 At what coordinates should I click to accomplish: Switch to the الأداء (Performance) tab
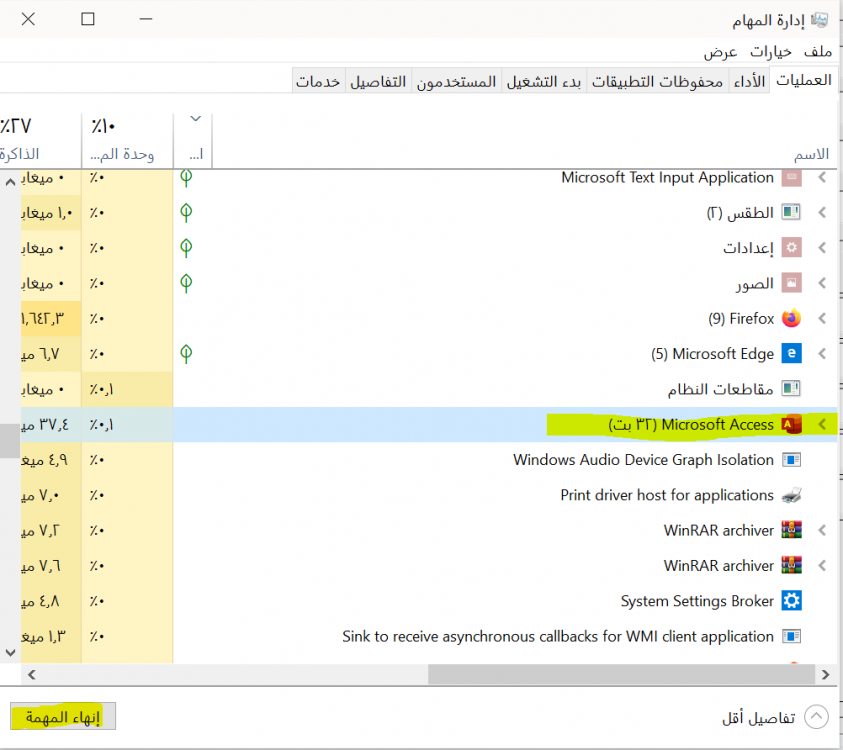click(x=749, y=81)
